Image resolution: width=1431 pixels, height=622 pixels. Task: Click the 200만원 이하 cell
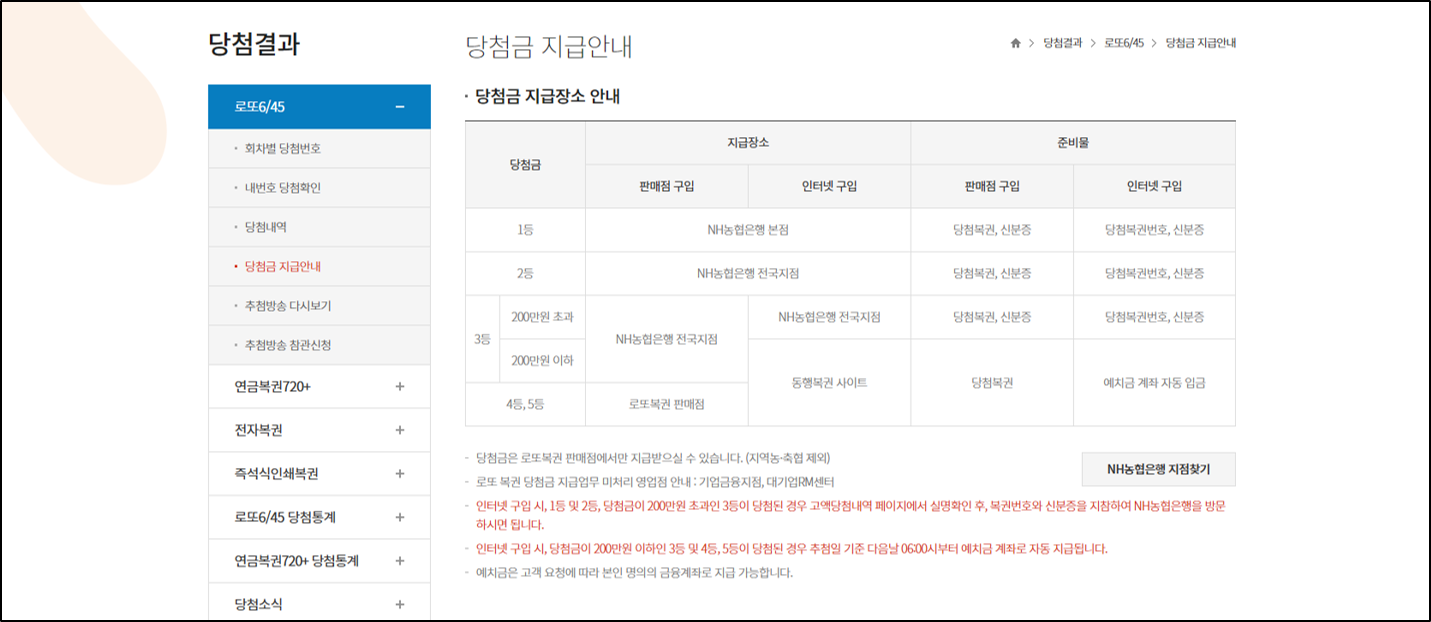pyautogui.click(x=542, y=360)
